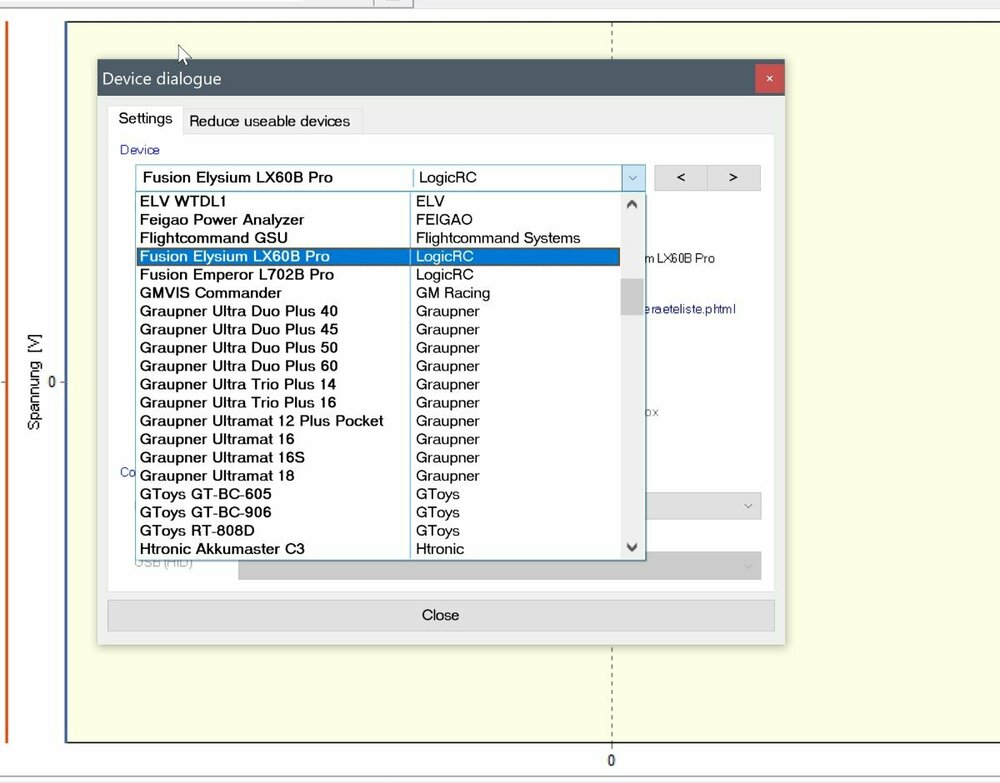Click the previous device '<' button

679,177
